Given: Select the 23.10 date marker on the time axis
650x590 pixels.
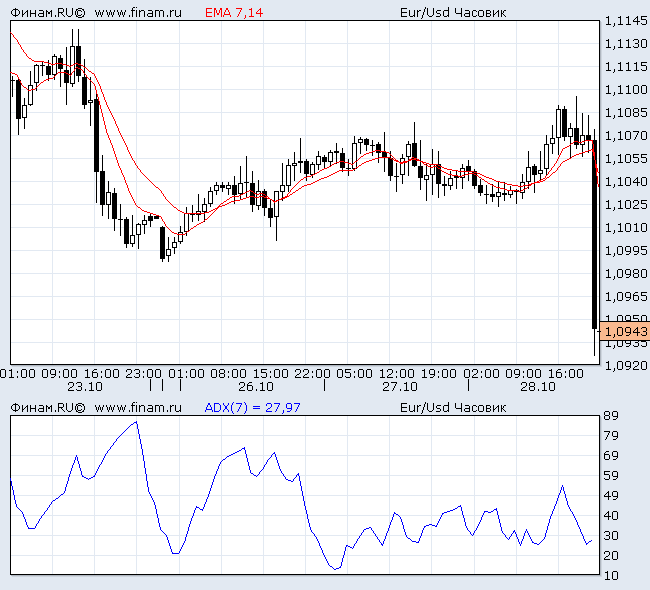Looking at the screenshot, I should (85, 386).
